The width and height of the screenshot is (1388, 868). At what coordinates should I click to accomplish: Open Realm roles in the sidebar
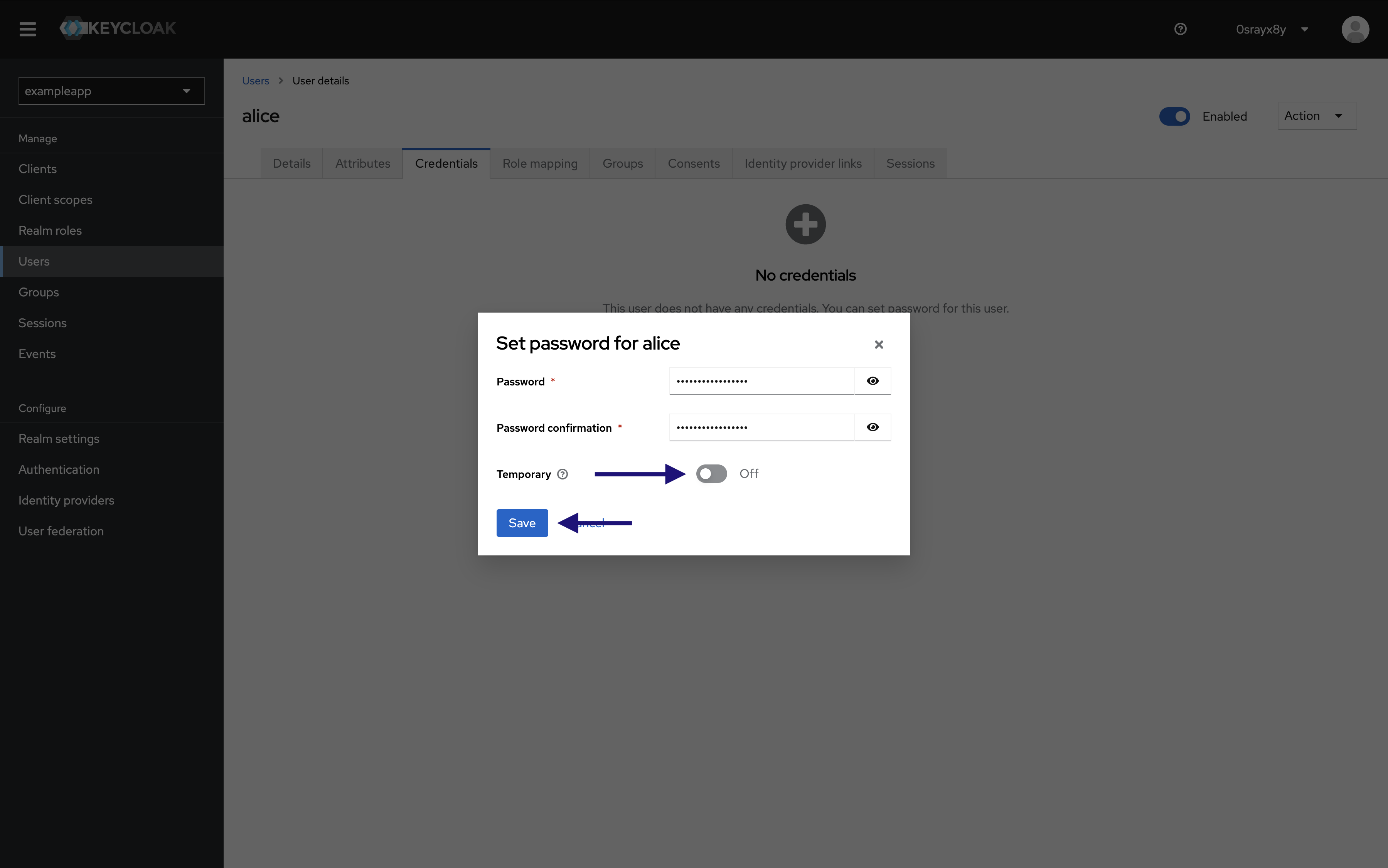click(111, 231)
